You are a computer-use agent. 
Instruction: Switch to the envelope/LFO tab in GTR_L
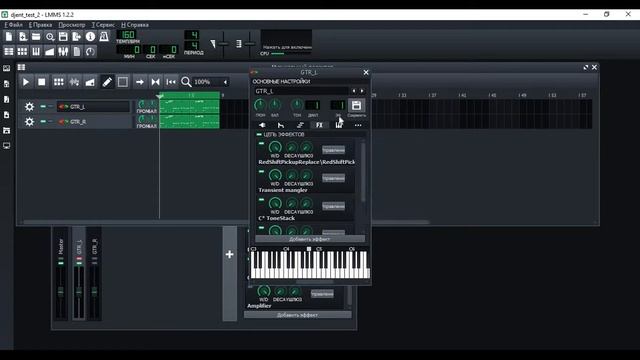[x=281, y=125]
